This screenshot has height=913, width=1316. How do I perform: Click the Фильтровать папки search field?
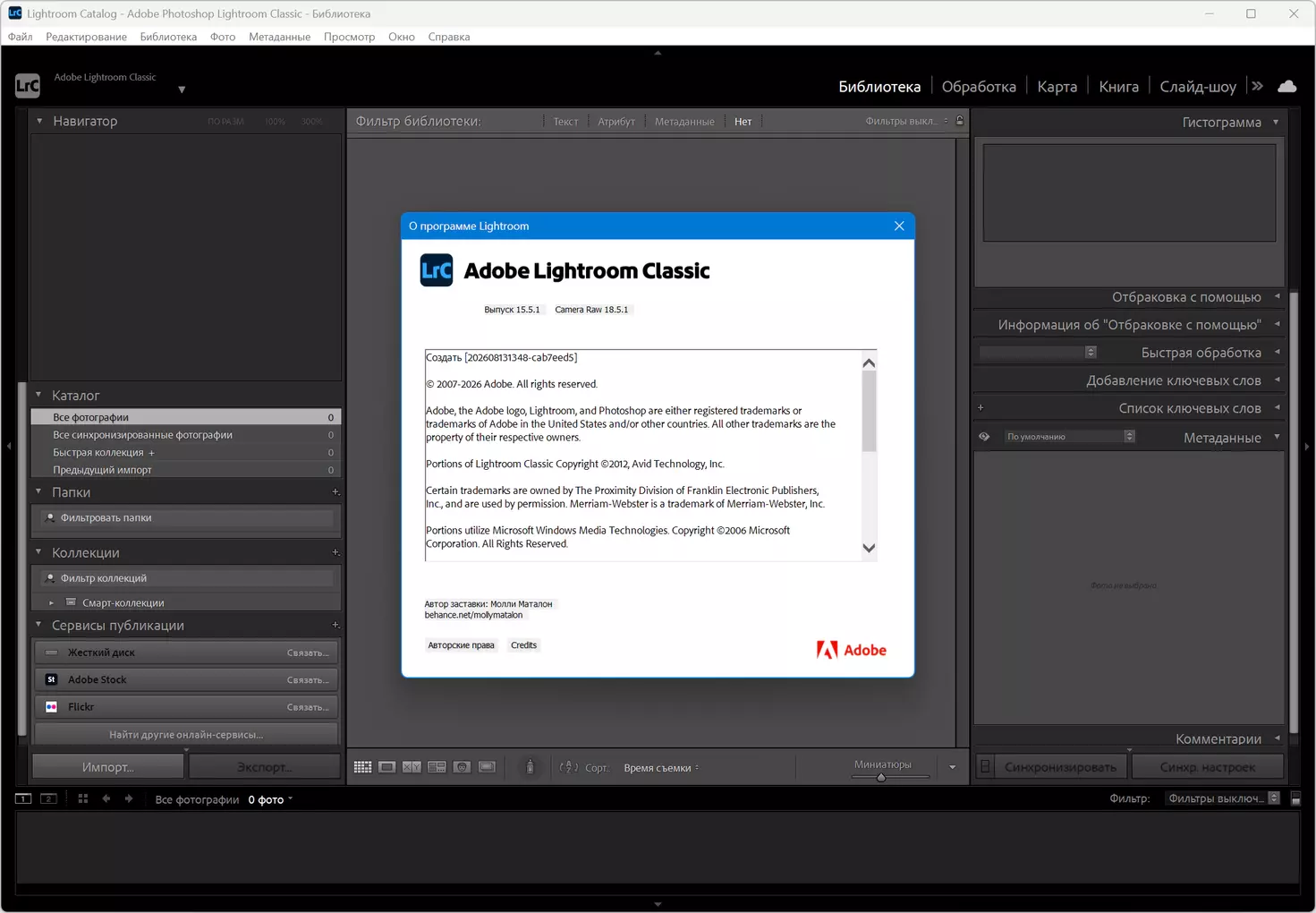tap(186, 517)
